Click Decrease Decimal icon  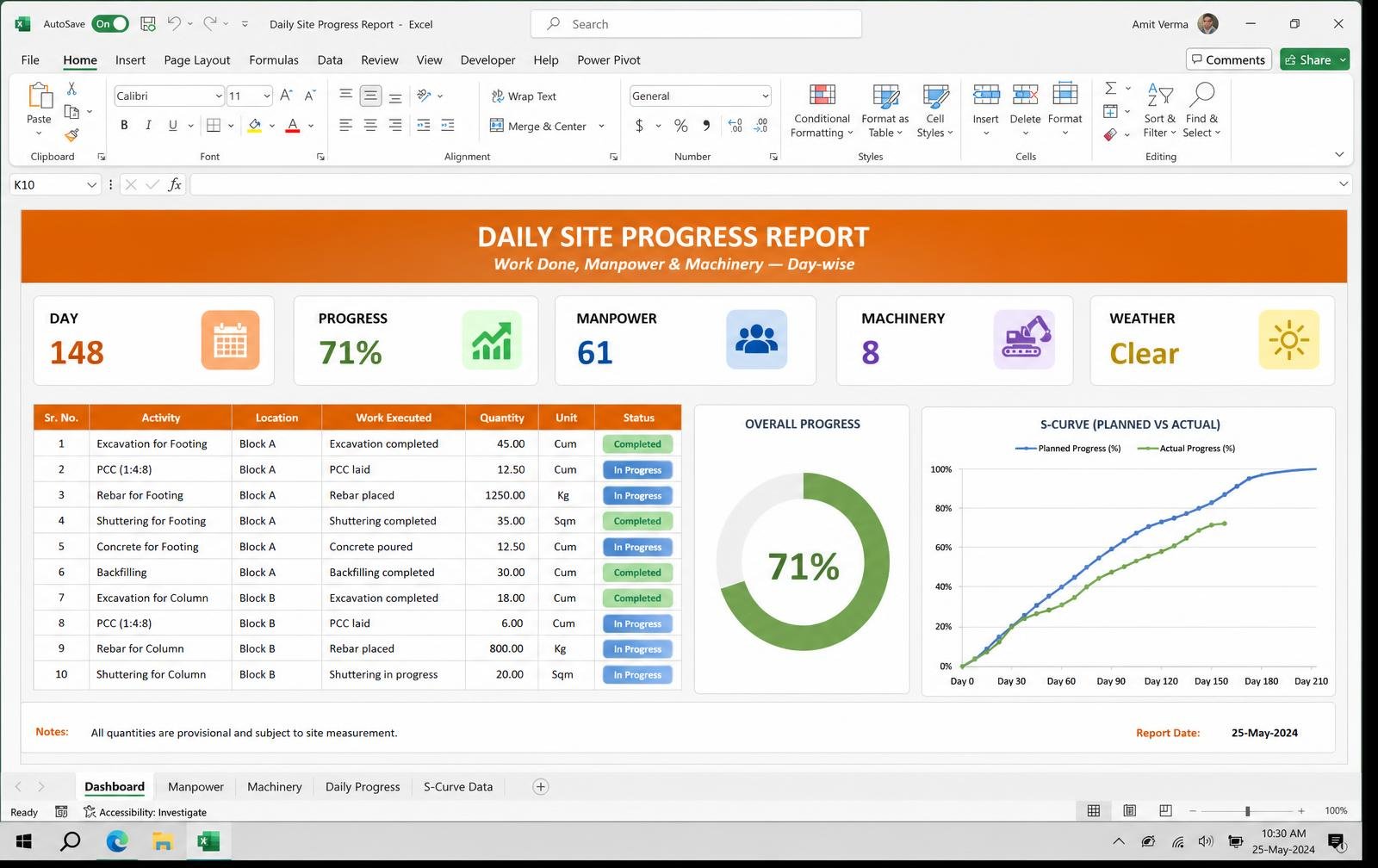click(760, 126)
